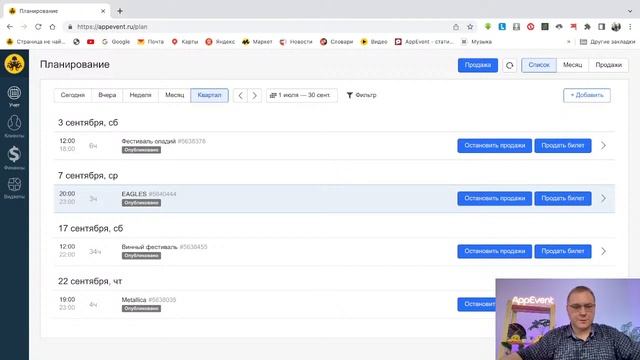Go to previous period with left arrow
Image resolution: width=640 pixels, height=360 pixels.
240,96
